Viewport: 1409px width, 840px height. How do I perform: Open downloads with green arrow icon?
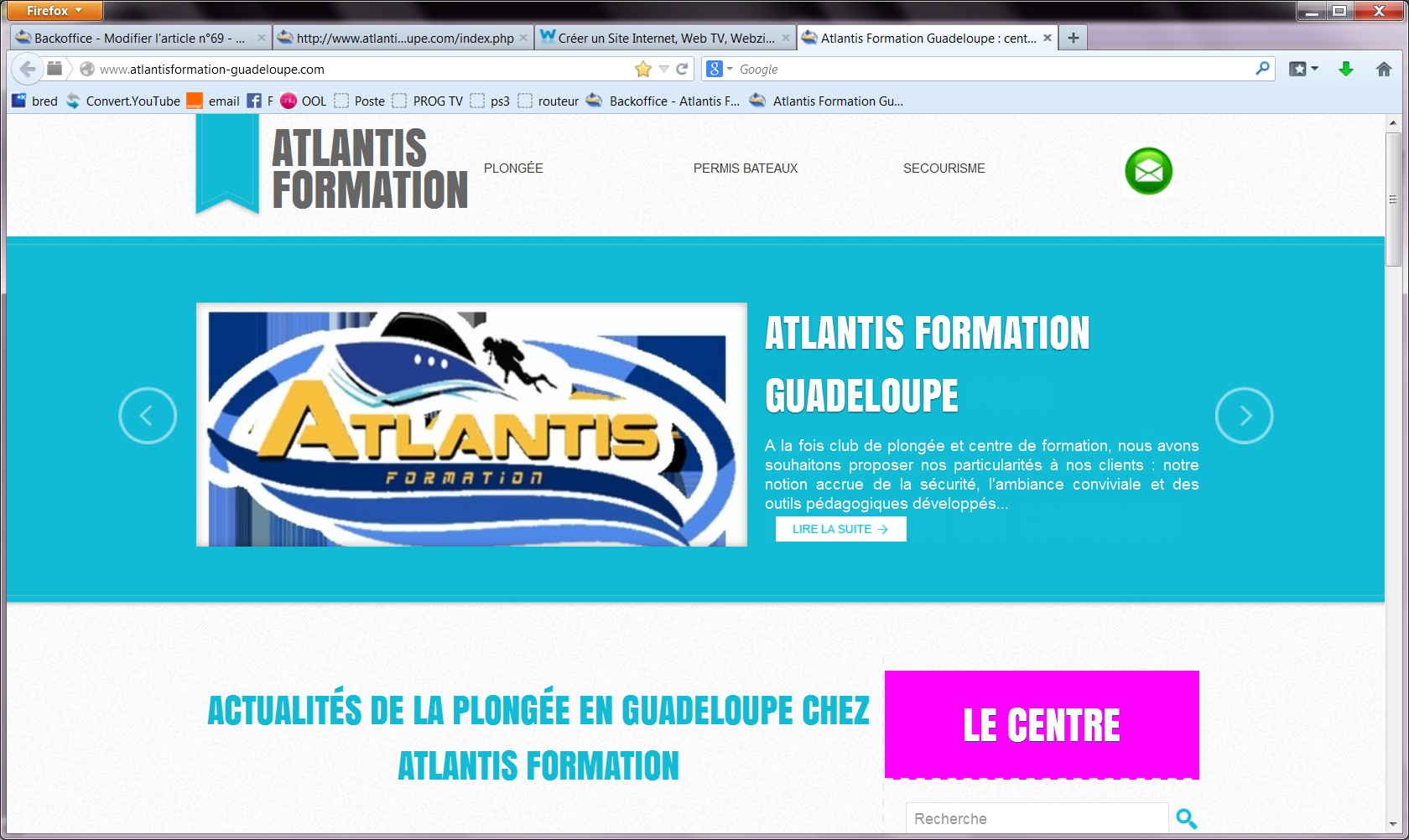point(1346,69)
